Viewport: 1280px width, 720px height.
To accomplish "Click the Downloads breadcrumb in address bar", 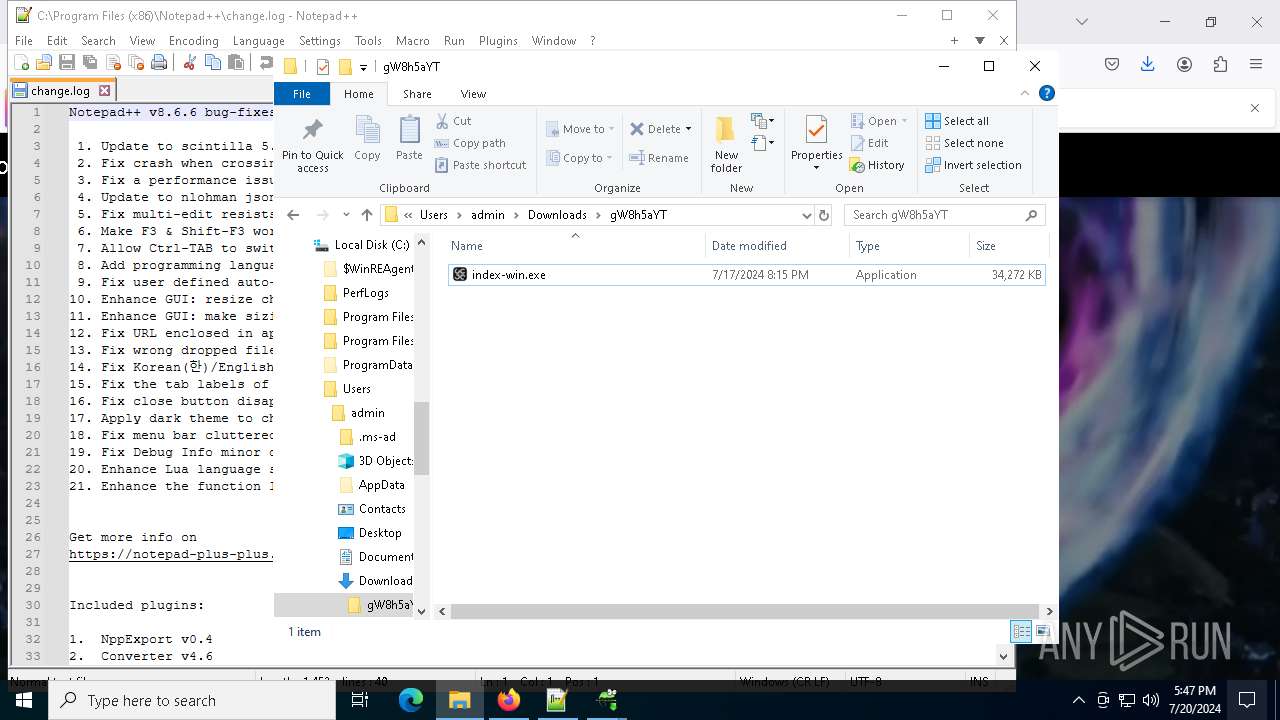I will 557,215.
